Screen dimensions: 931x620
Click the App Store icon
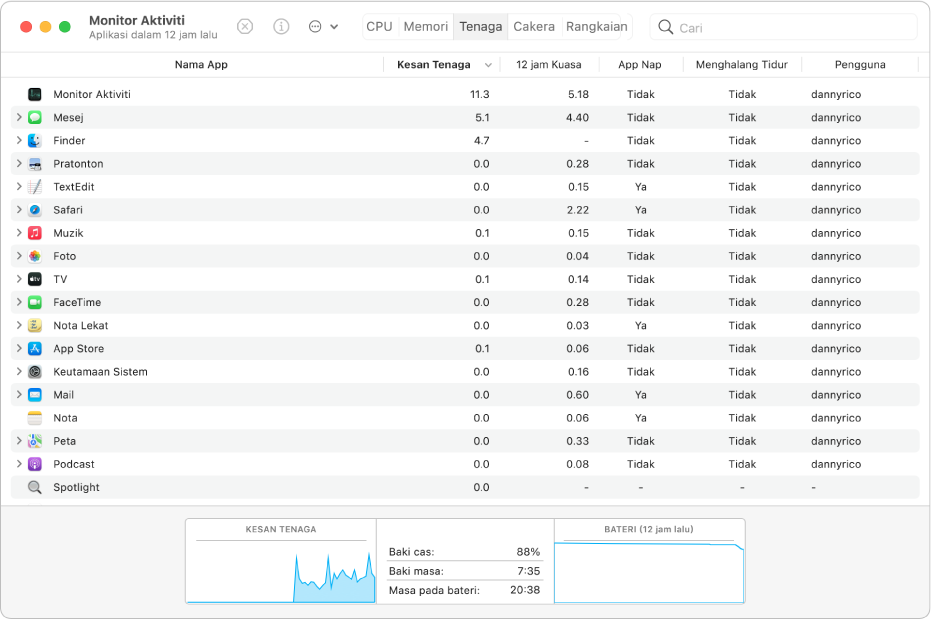(35, 349)
